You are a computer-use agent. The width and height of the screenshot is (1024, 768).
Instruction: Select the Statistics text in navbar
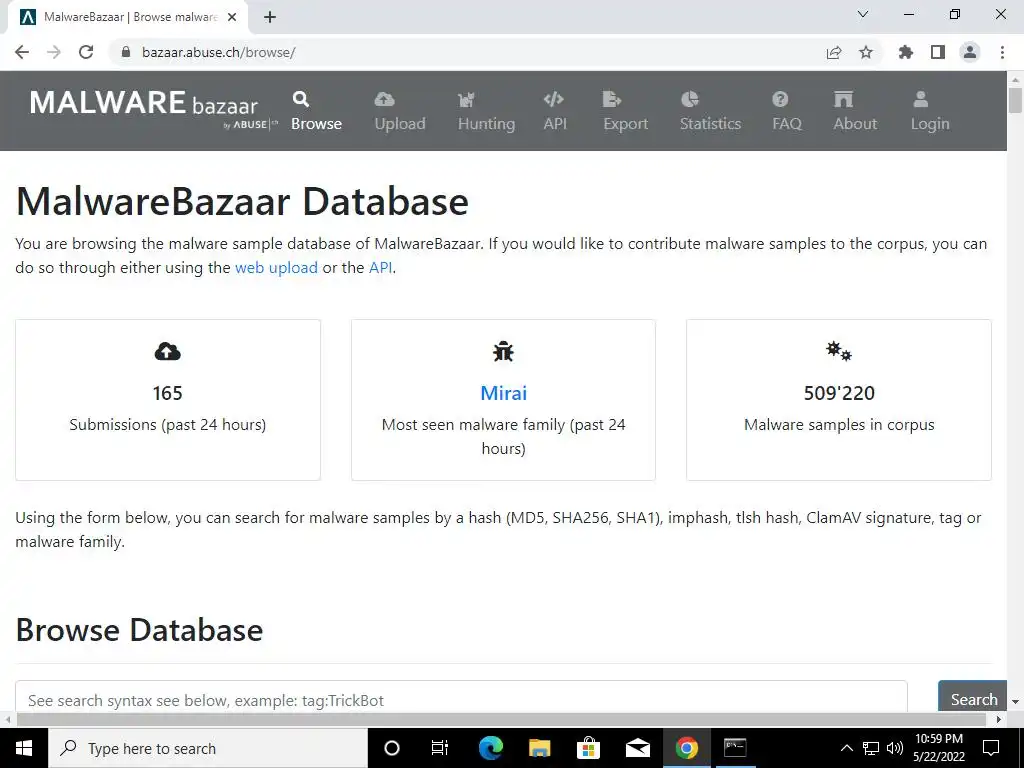click(711, 124)
